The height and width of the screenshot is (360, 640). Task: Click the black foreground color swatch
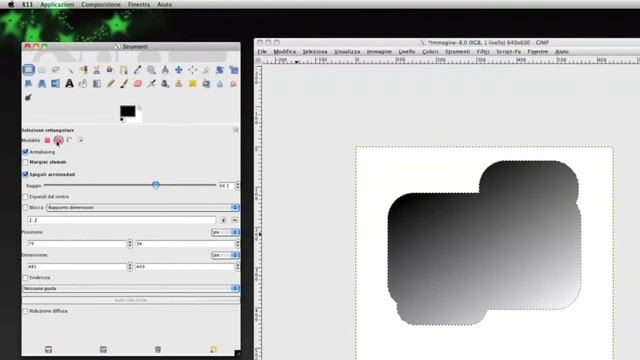click(127, 111)
